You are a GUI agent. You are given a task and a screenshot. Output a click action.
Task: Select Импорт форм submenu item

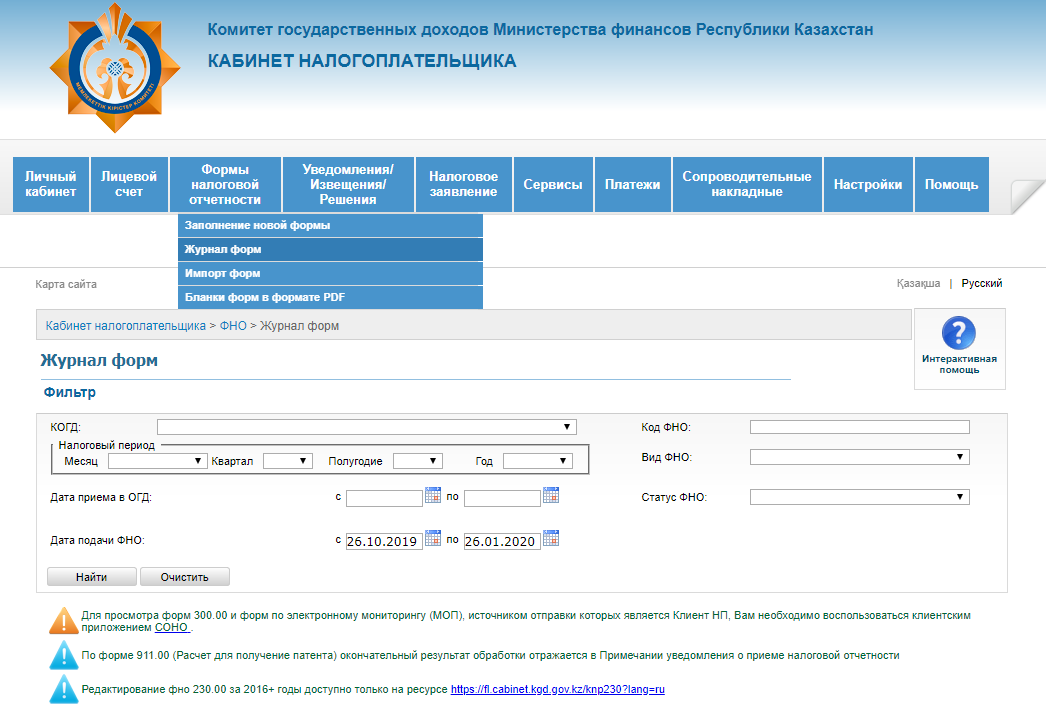coord(330,274)
